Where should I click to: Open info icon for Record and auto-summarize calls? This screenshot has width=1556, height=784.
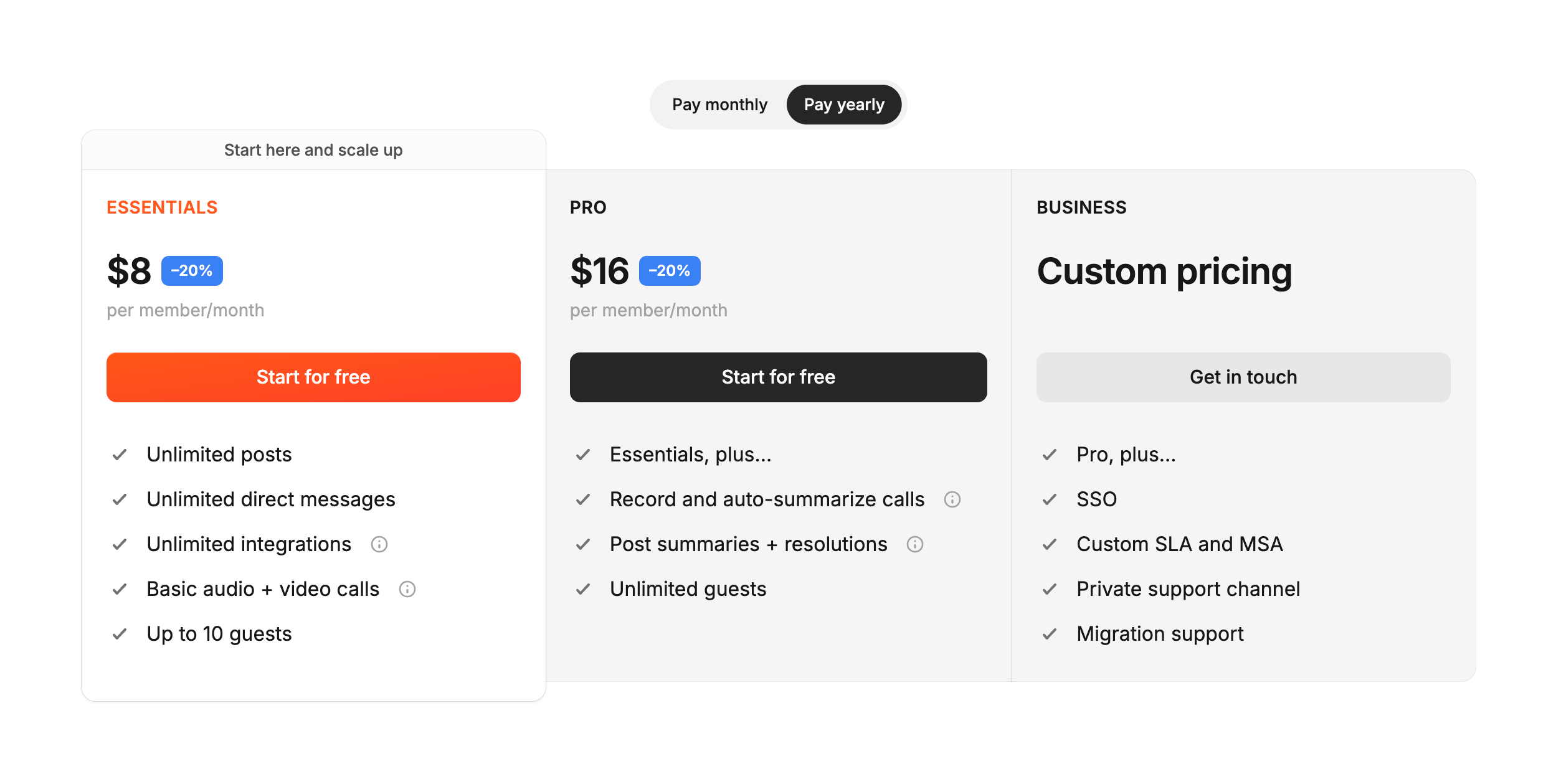click(952, 499)
